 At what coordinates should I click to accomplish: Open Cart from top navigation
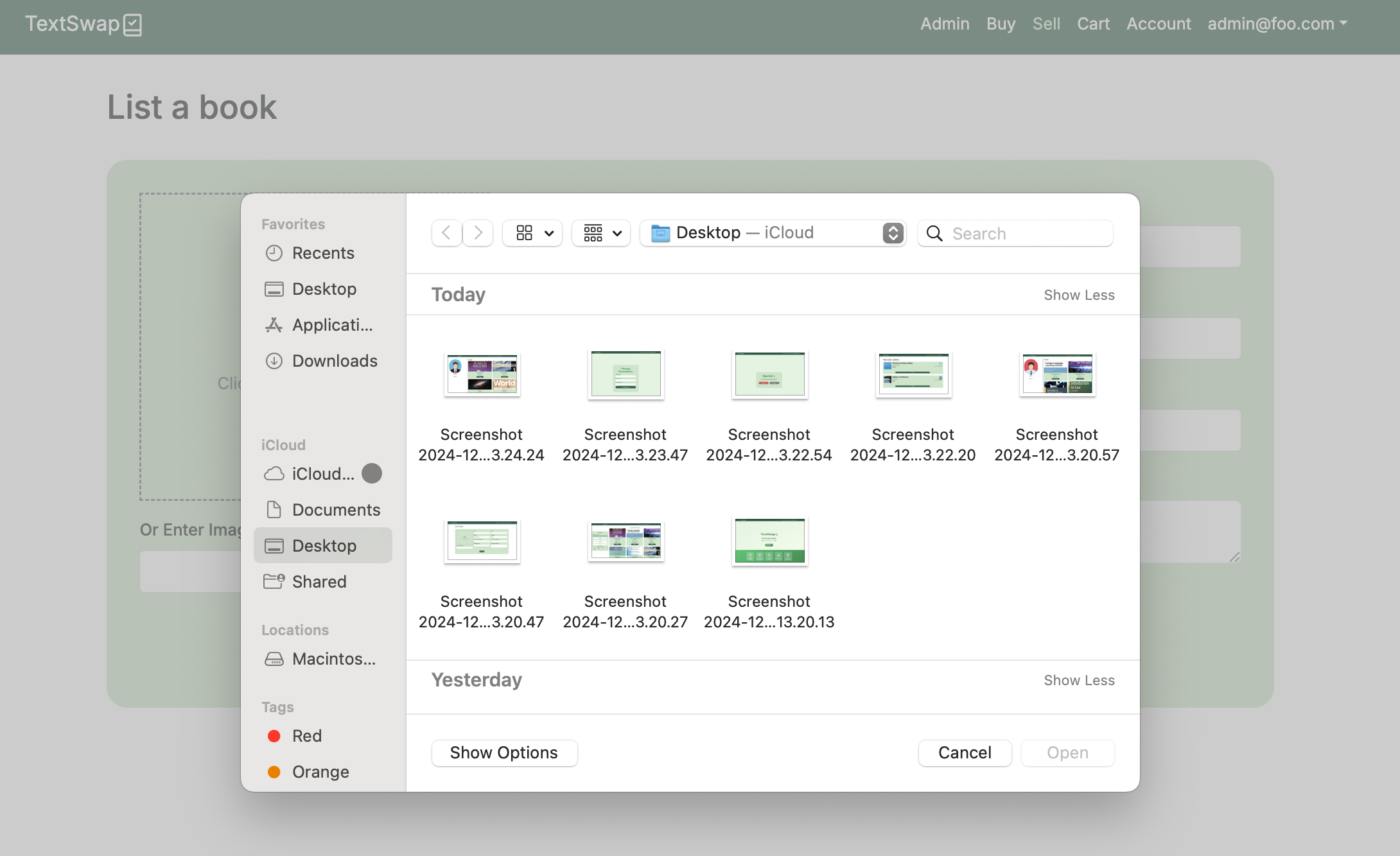1092,24
